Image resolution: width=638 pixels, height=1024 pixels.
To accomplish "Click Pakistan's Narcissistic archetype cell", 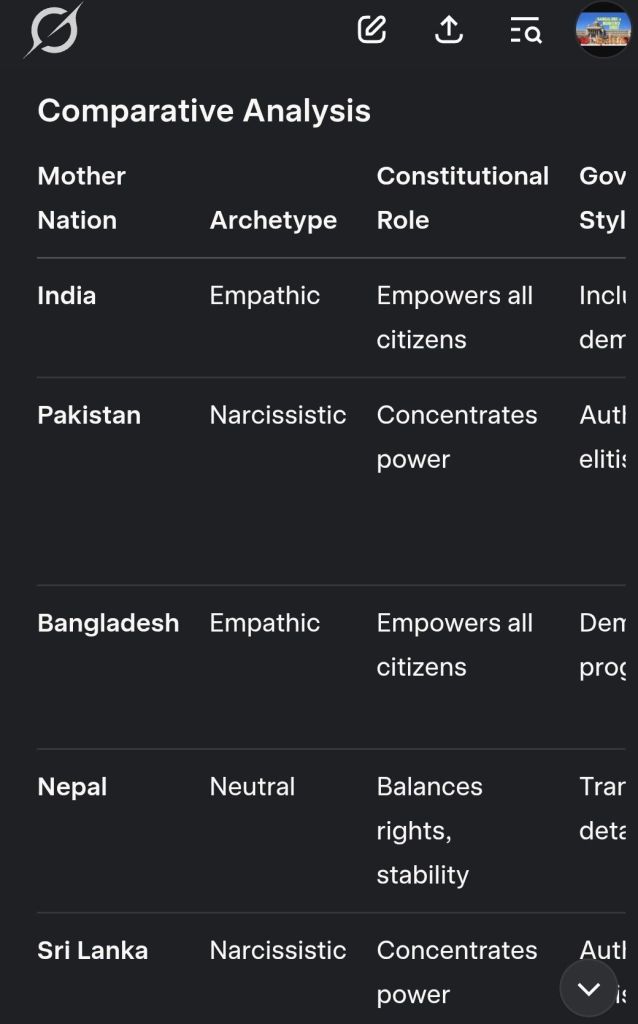I will coord(277,415).
